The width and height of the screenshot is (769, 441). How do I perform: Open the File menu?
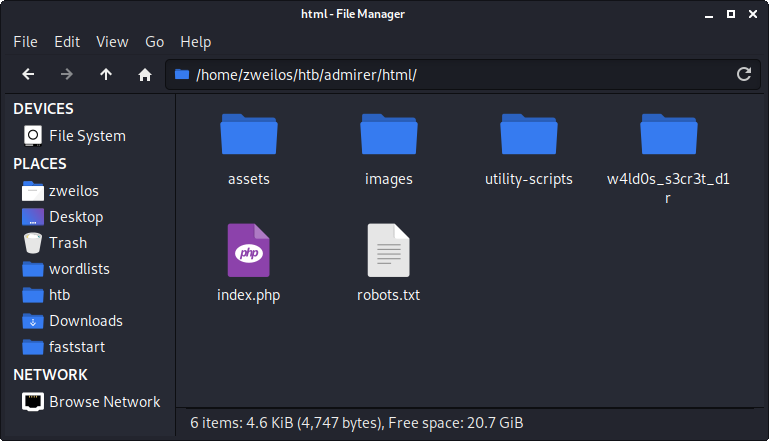coord(25,42)
